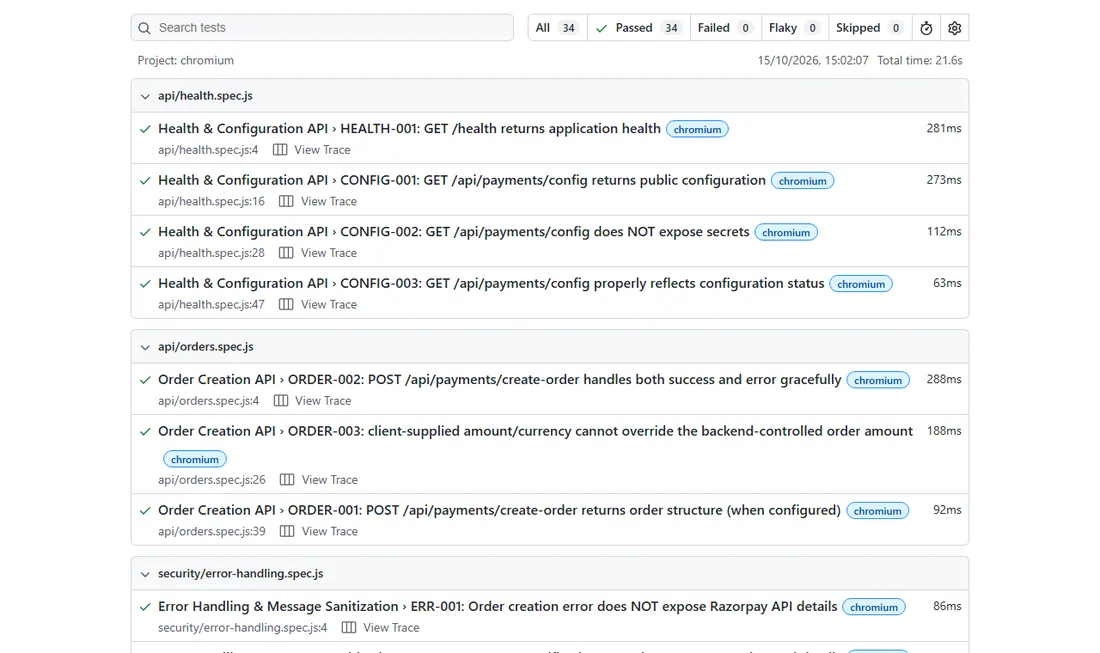Image resolution: width=1100 pixels, height=653 pixels.
Task: Click trace icon beside security/error-handling.spec.js:4
Action: tap(349, 628)
